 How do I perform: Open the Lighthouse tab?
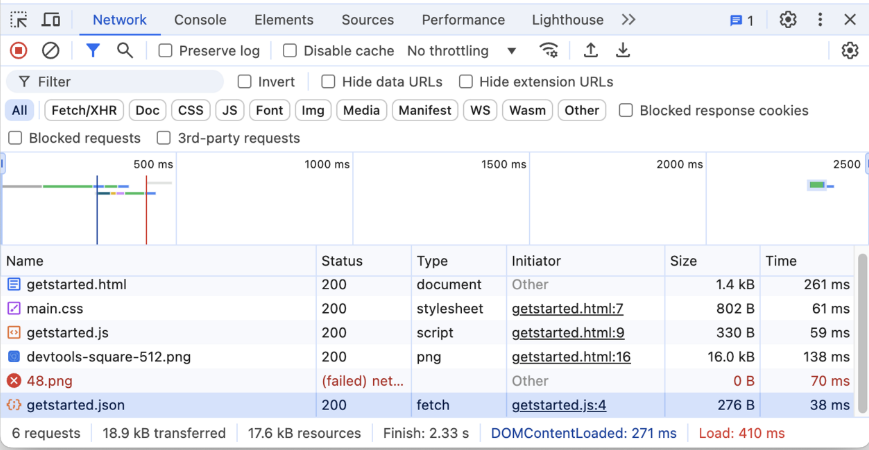coord(567,20)
